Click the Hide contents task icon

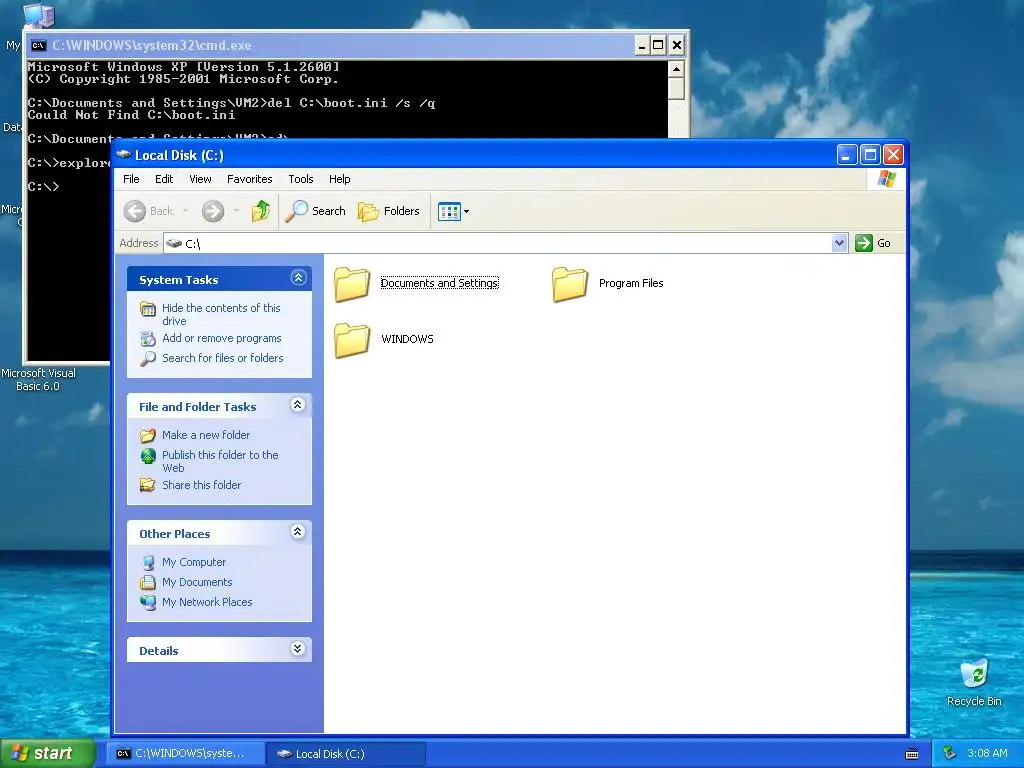pyautogui.click(x=148, y=308)
